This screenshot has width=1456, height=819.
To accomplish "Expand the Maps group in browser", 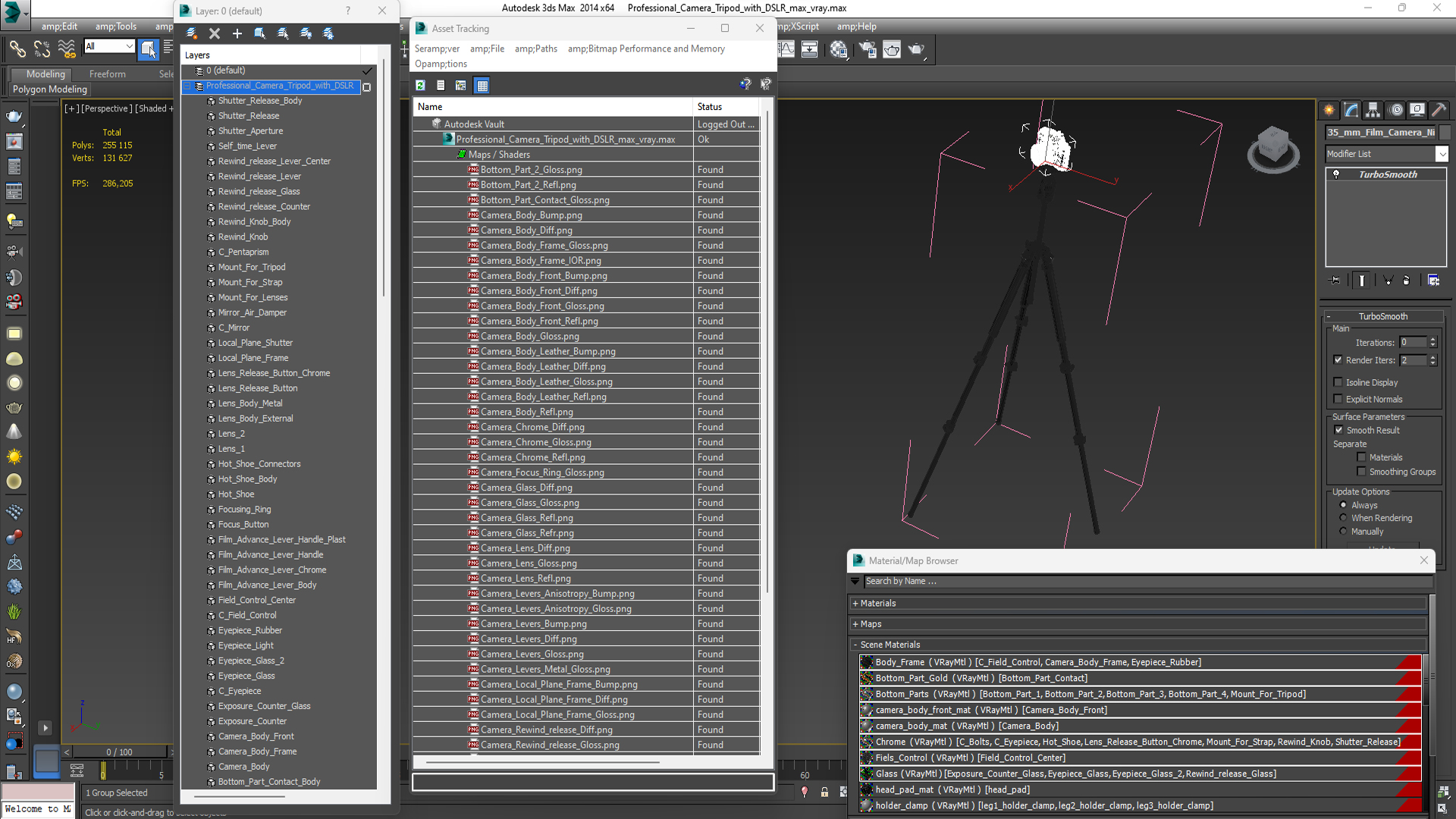I will [855, 624].
